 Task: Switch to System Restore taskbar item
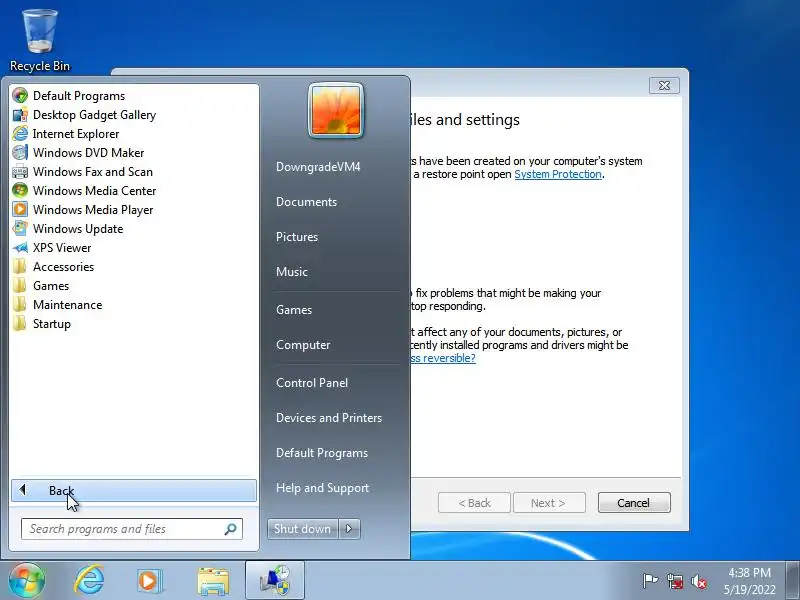tap(275, 580)
